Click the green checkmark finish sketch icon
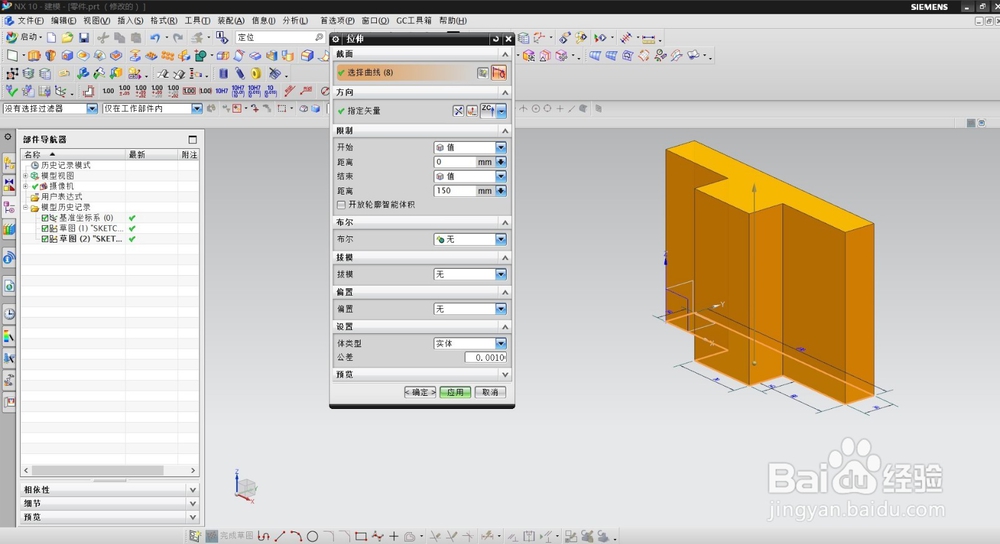Viewport: 1000px width, 544px height. [11, 91]
